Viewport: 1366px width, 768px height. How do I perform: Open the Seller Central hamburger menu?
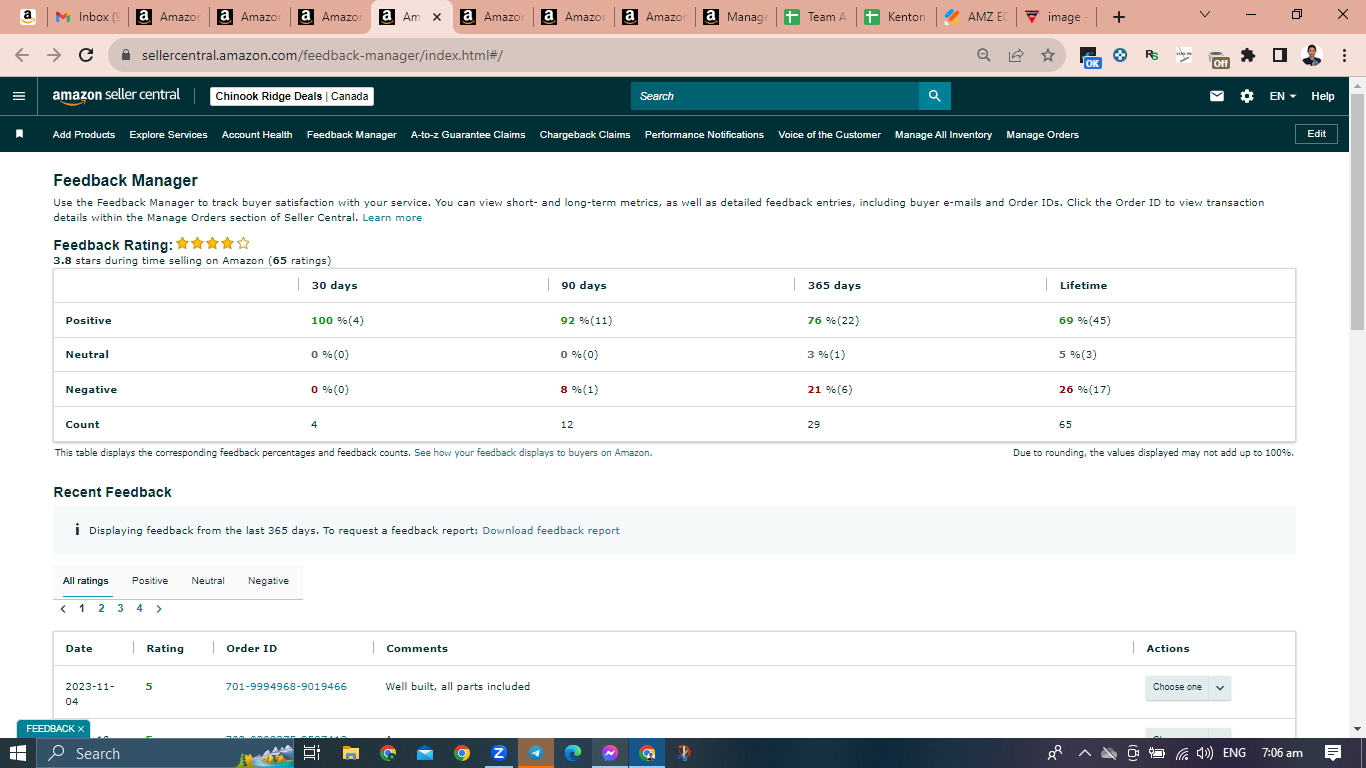[x=19, y=96]
